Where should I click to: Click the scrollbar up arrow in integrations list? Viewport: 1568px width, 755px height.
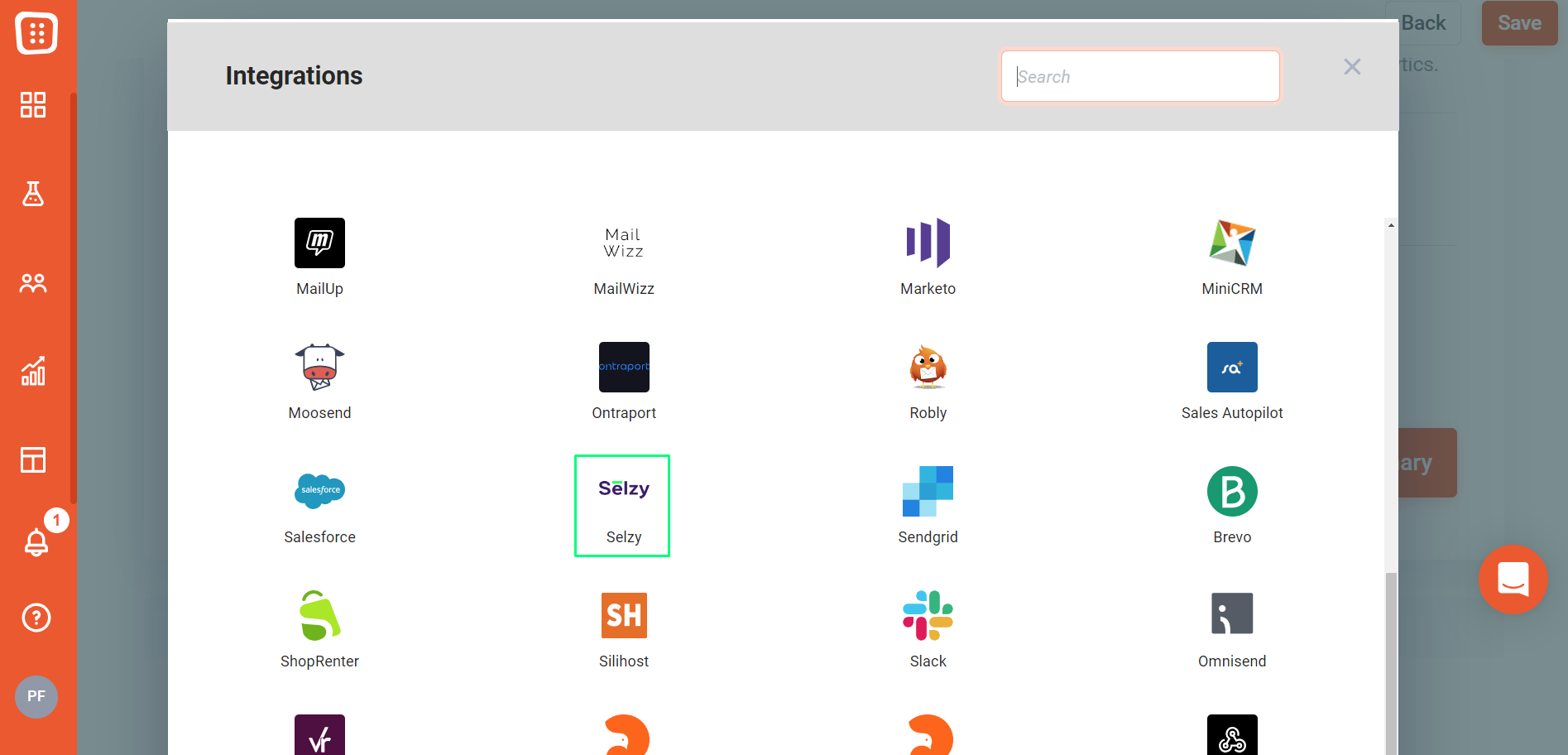(x=1391, y=225)
